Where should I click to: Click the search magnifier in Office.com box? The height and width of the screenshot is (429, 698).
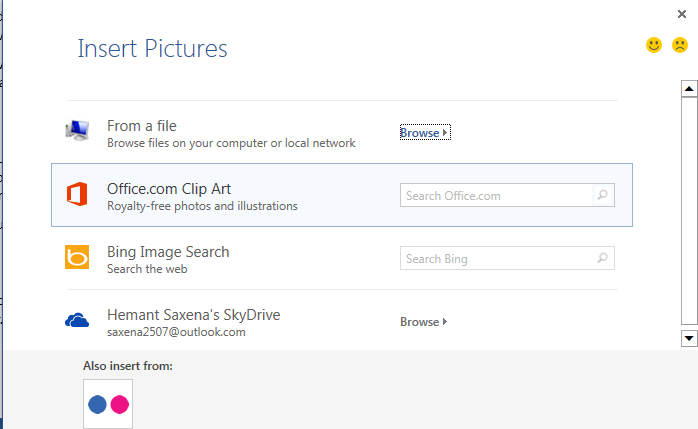click(603, 195)
